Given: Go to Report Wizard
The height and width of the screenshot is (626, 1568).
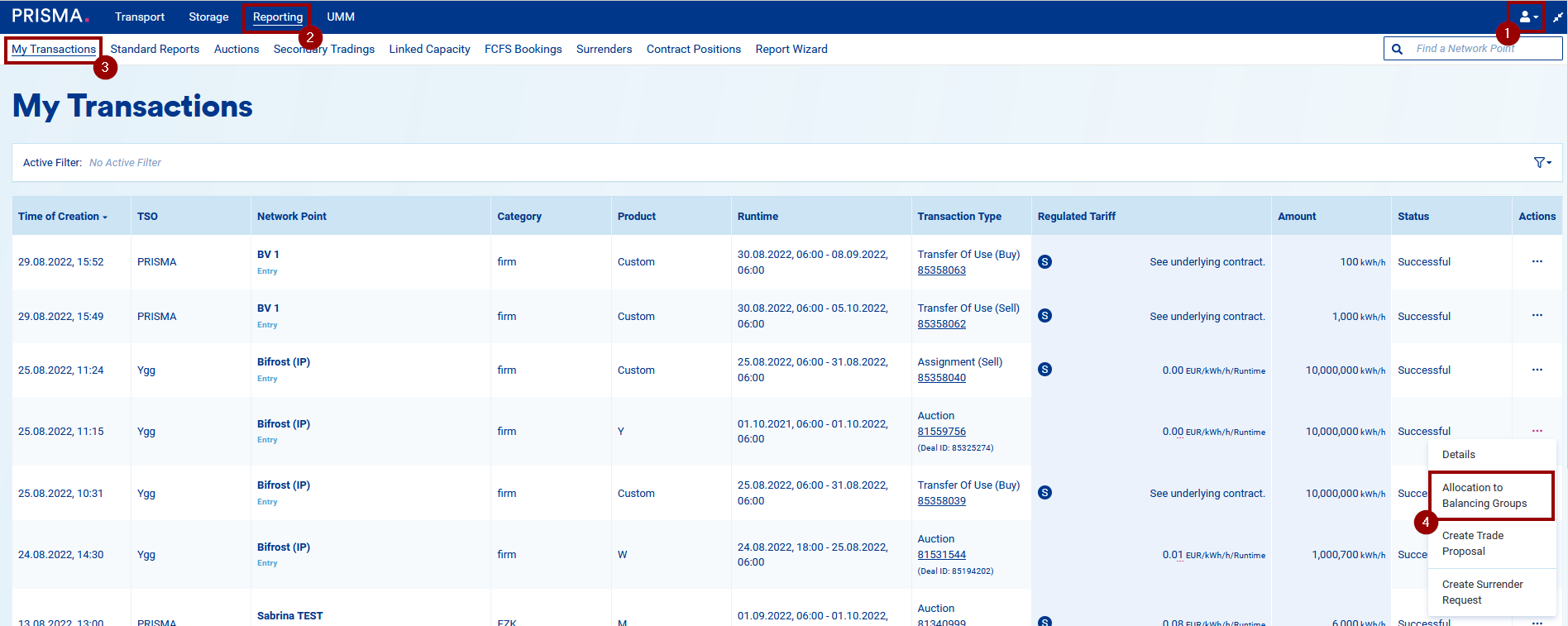Looking at the screenshot, I should (791, 50).
